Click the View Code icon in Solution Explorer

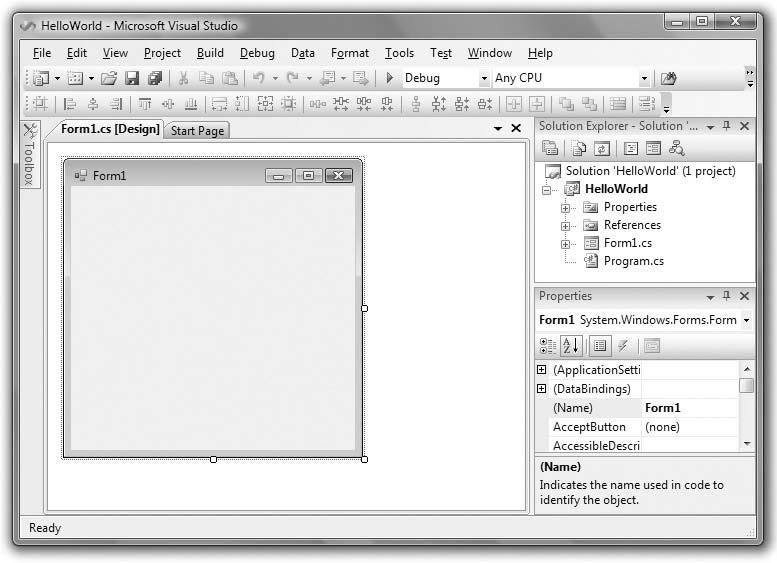pyautogui.click(x=631, y=148)
